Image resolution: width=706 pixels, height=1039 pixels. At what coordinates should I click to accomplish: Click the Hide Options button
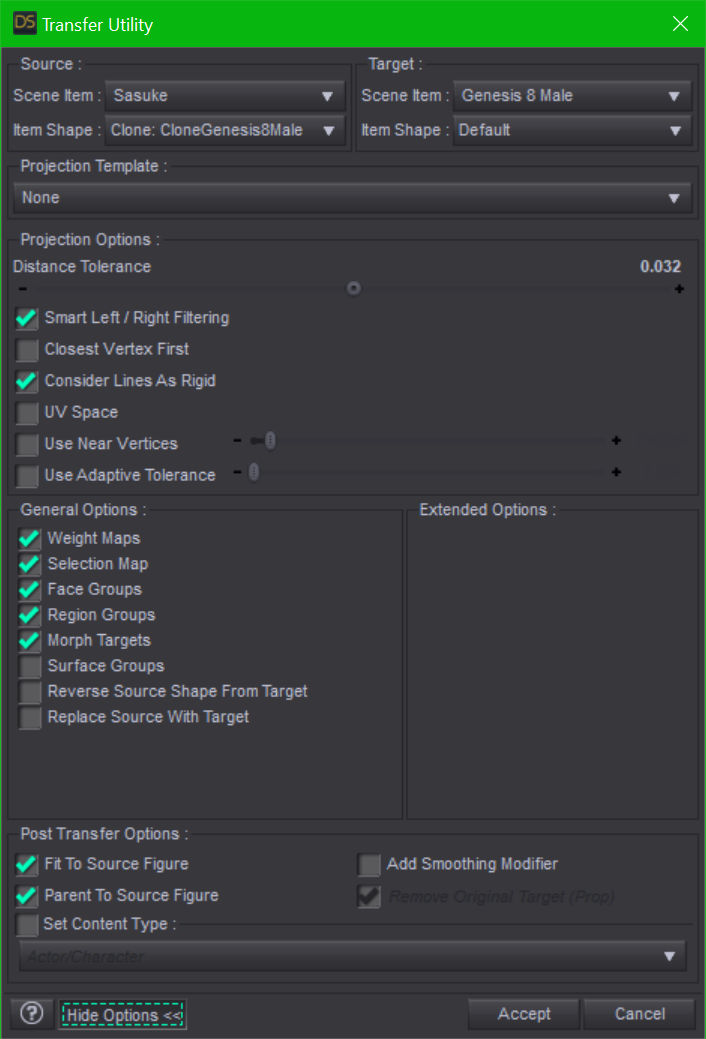pos(122,1015)
